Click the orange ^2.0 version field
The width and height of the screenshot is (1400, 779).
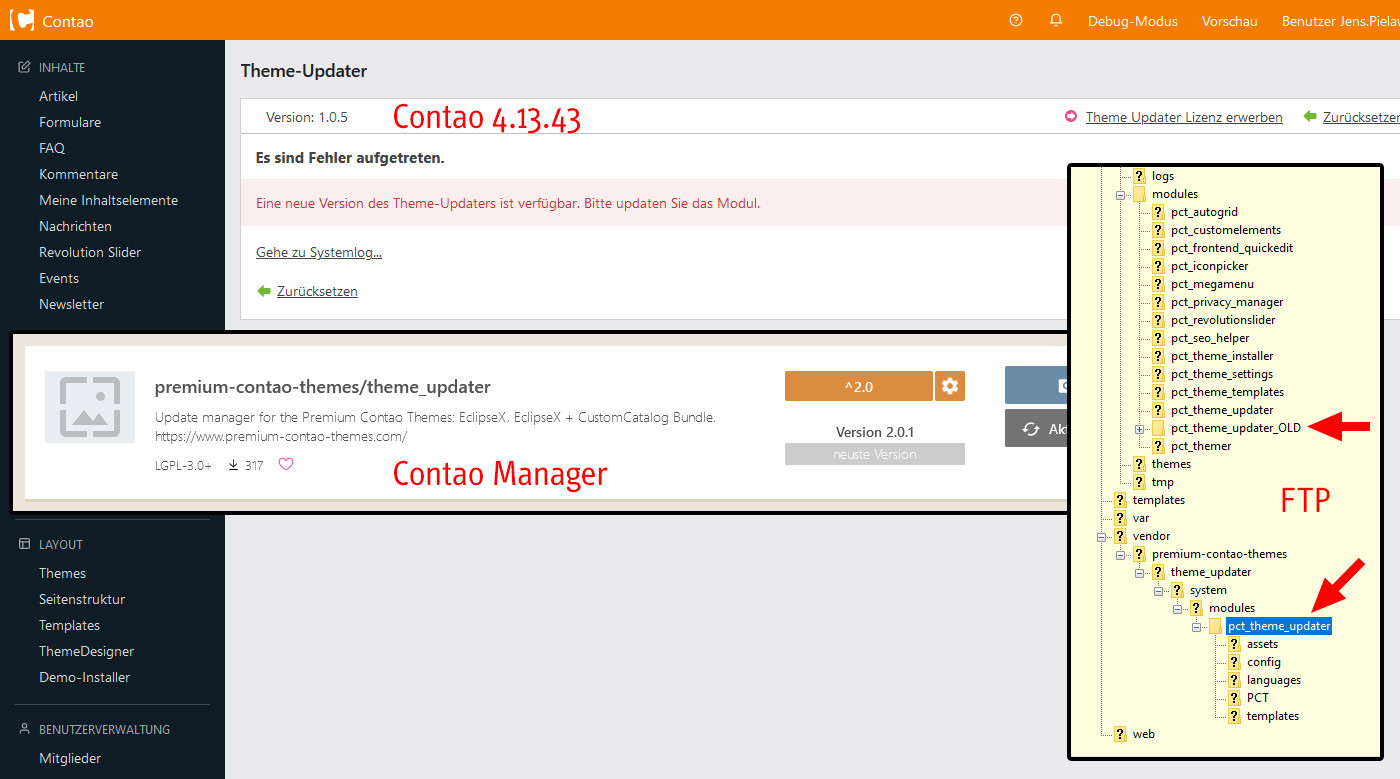[x=858, y=386]
